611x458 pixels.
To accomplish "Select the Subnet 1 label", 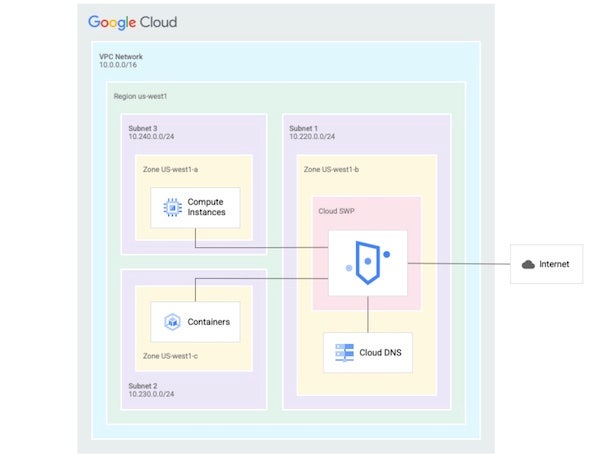I will (x=304, y=127).
